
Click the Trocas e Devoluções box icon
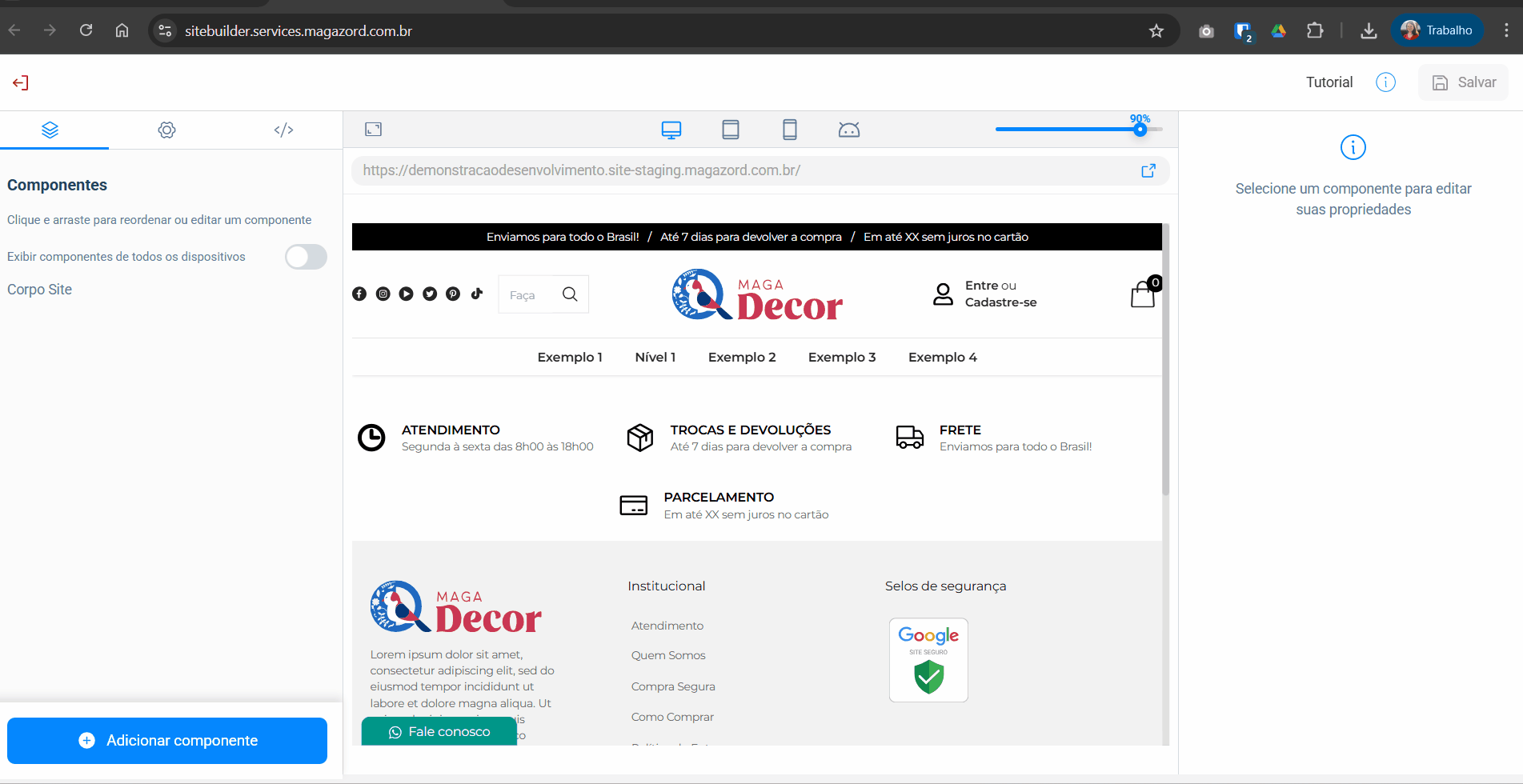click(640, 438)
